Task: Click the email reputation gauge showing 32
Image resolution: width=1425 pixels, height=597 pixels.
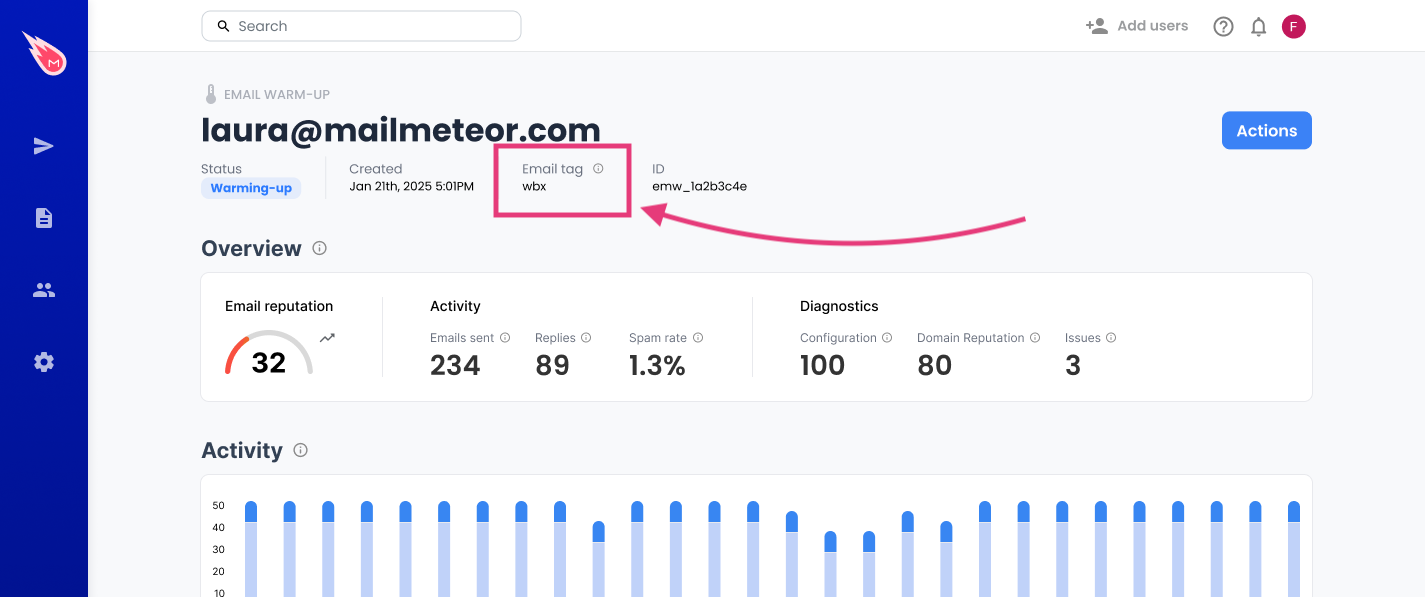Action: 269,354
